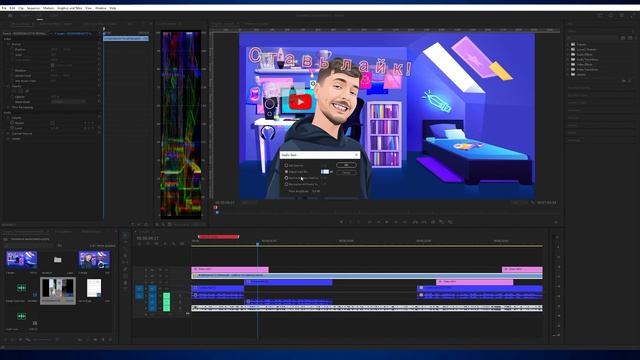Select the white document thumbnail in Project panel
The image size is (640, 360).
[93, 288]
